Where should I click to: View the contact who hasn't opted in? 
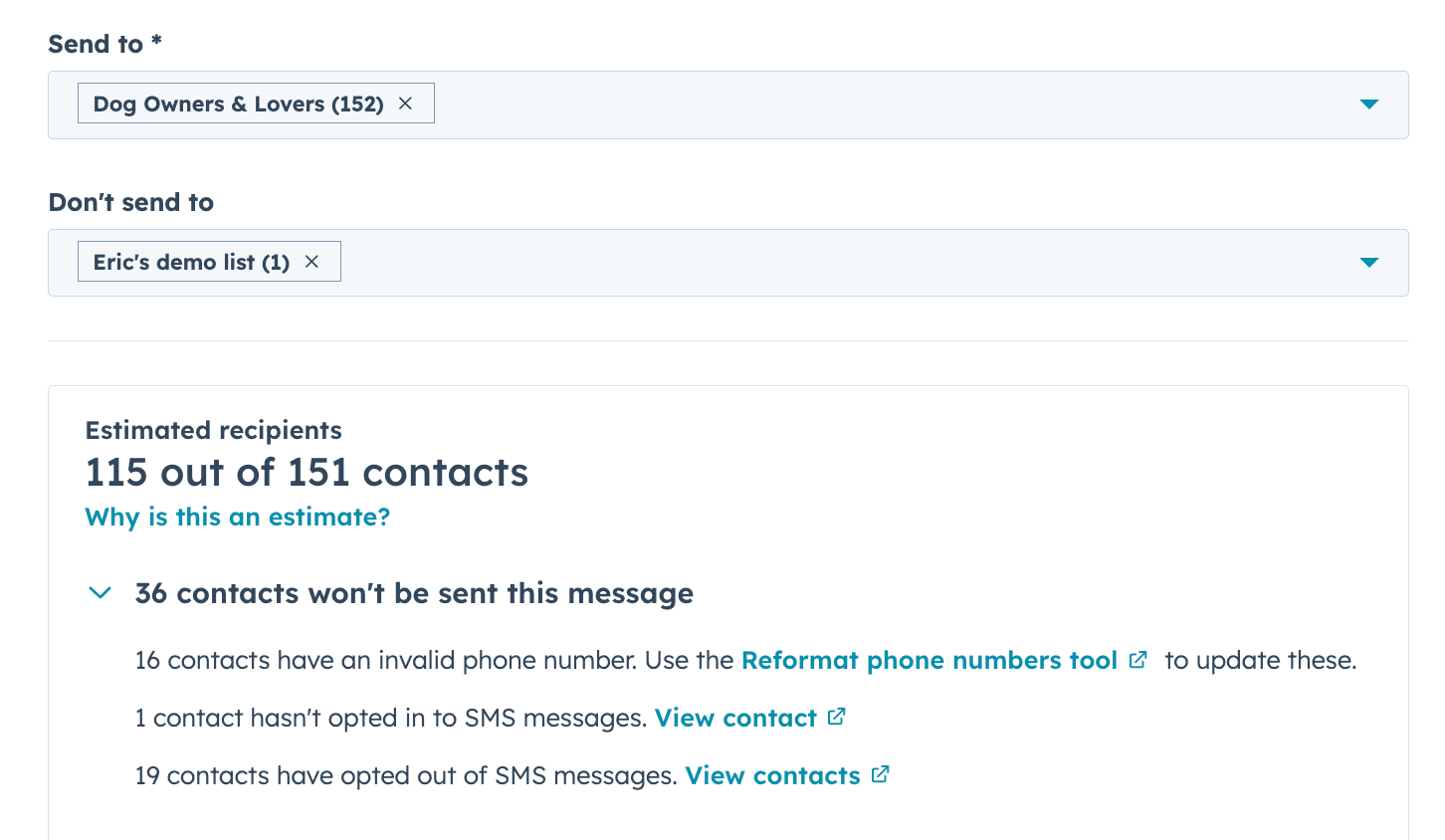point(735,717)
